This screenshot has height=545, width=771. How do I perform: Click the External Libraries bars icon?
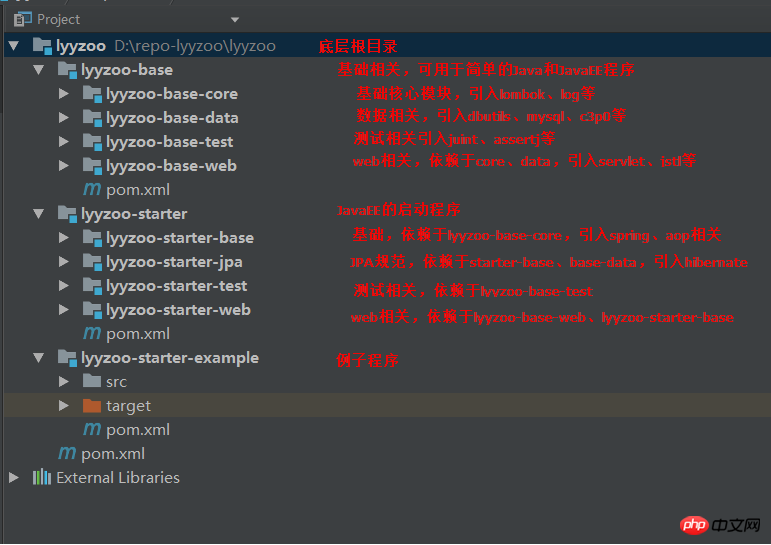coord(42,477)
